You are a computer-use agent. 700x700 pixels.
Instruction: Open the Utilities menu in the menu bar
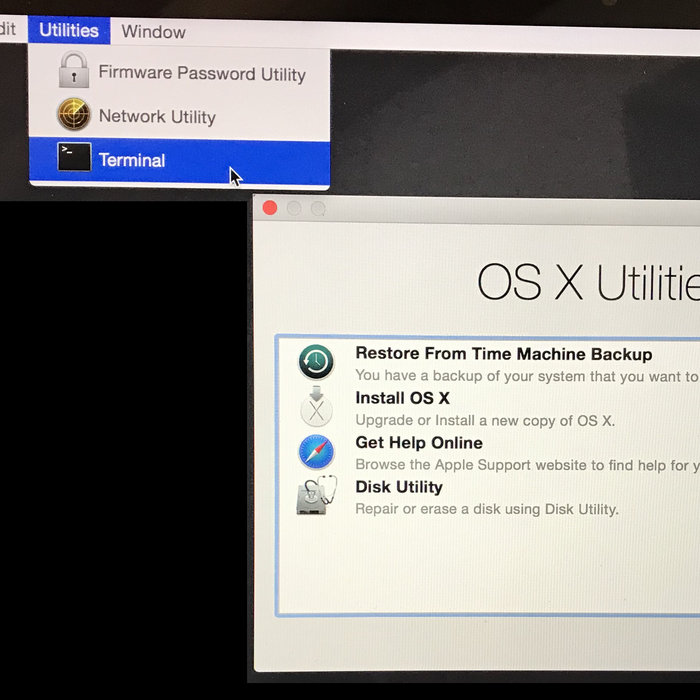pos(69,30)
